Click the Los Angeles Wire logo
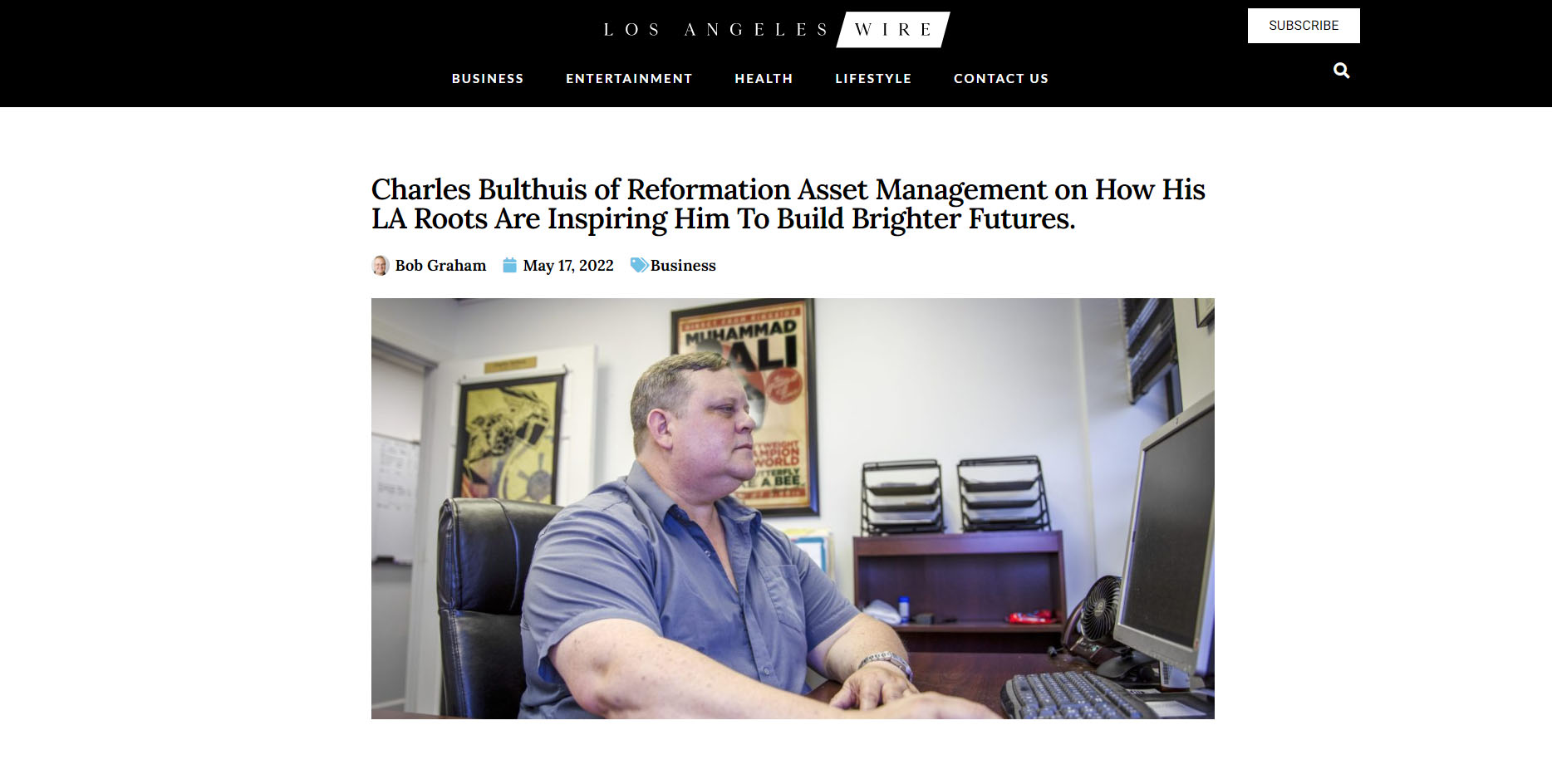1552x784 pixels. 776,29
